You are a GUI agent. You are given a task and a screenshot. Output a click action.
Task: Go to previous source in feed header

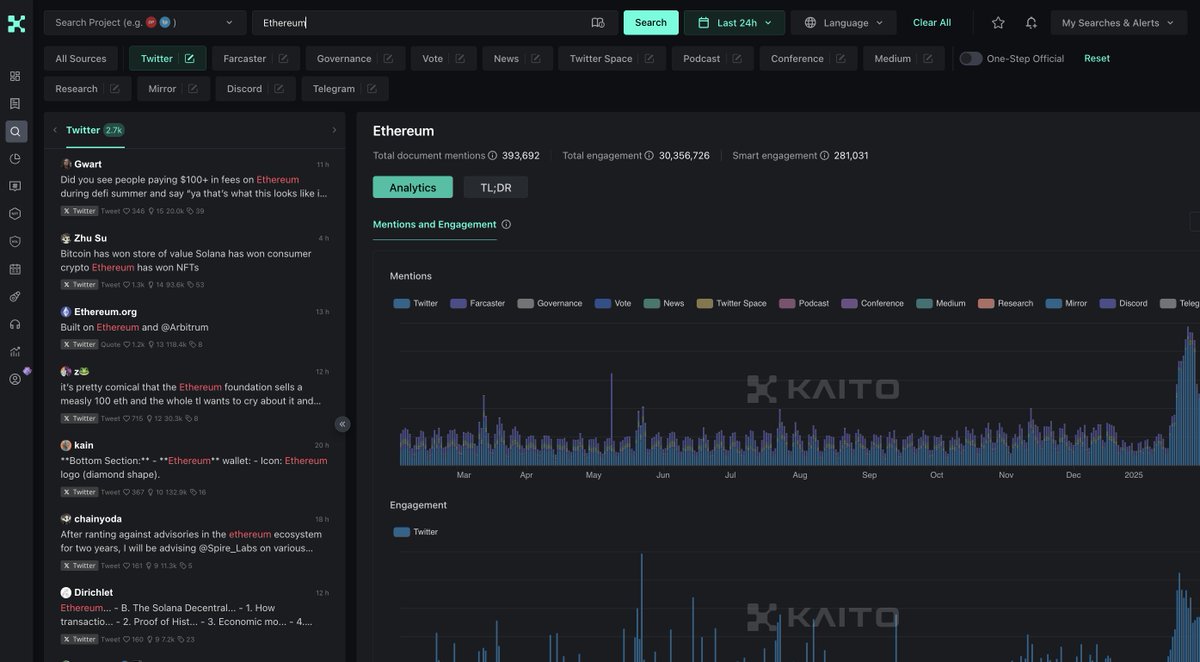pyautogui.click(x=55, y=130)
